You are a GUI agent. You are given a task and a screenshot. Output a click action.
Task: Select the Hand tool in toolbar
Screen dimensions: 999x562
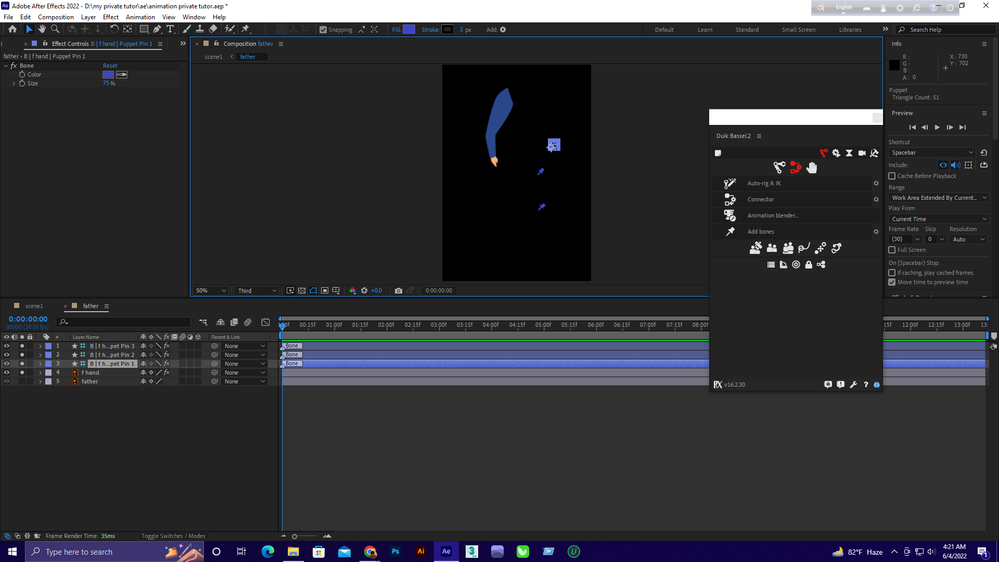(x=42, y=30)
